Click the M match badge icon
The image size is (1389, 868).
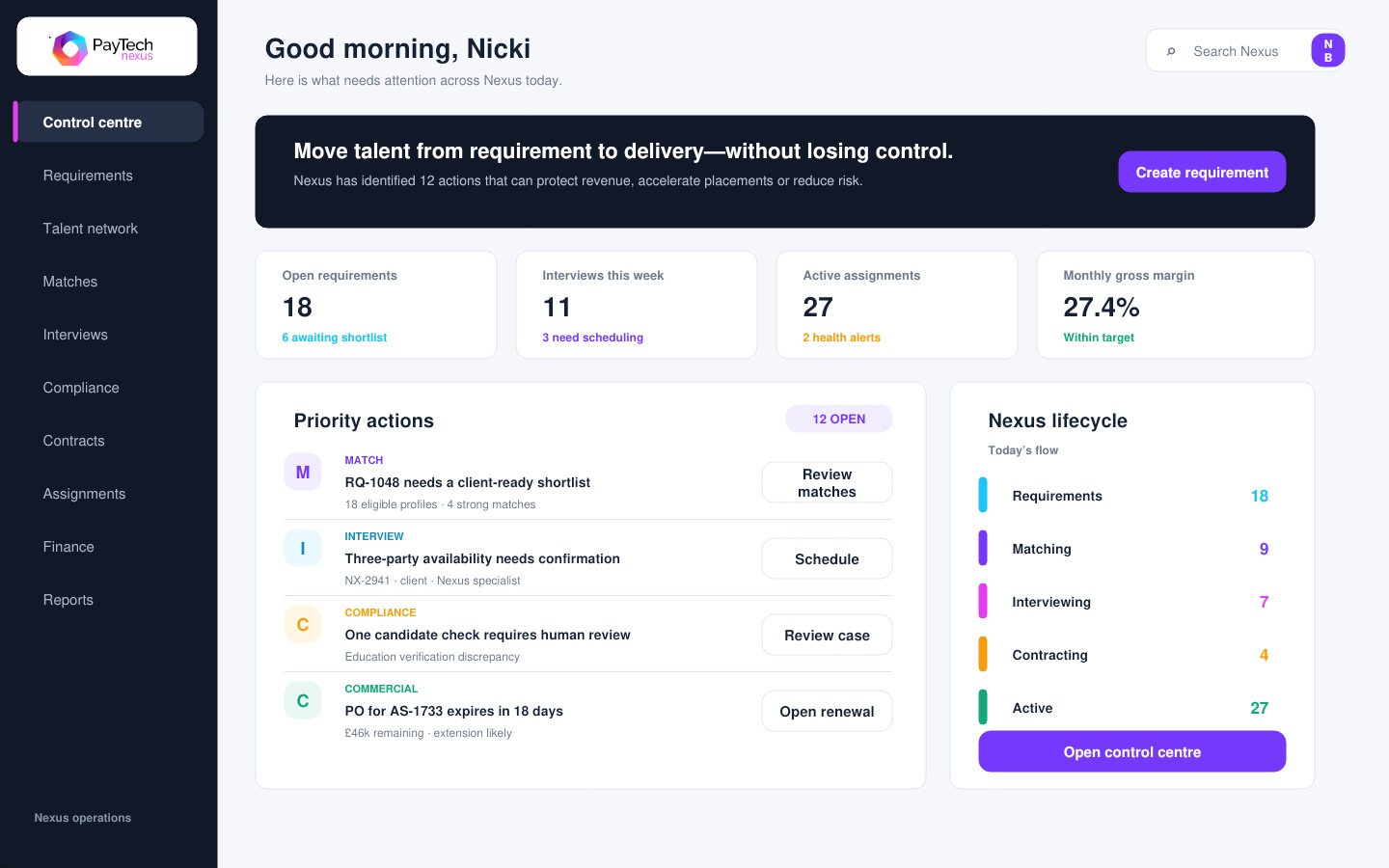click(x=303, y=473)
